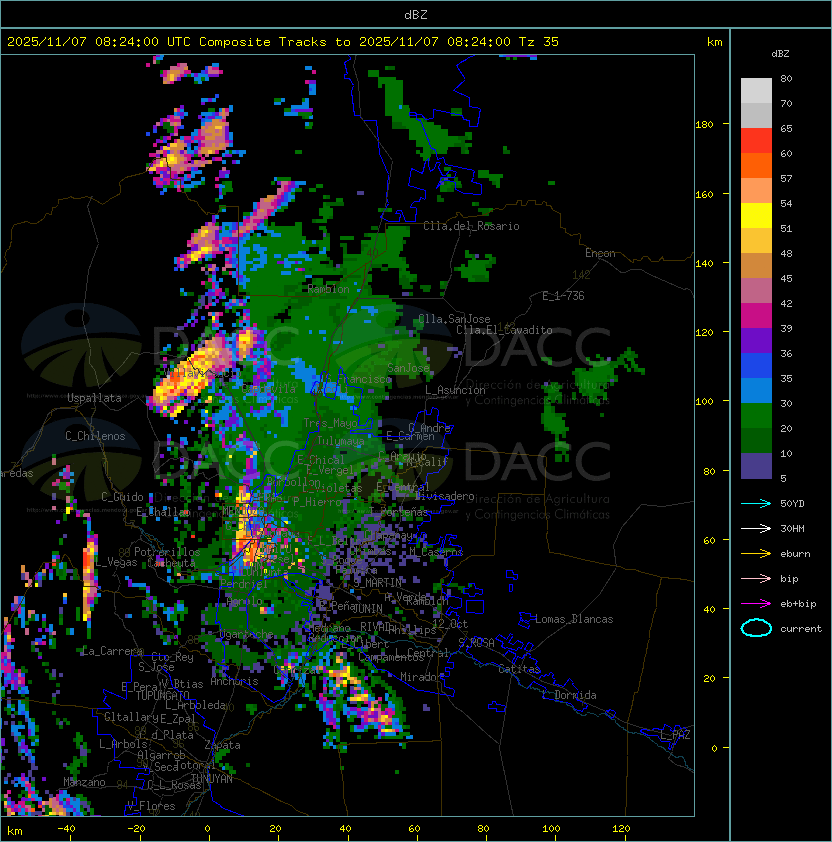Click the Uspallata place label
The image size is (832, 842).
[x=94, y=398]
